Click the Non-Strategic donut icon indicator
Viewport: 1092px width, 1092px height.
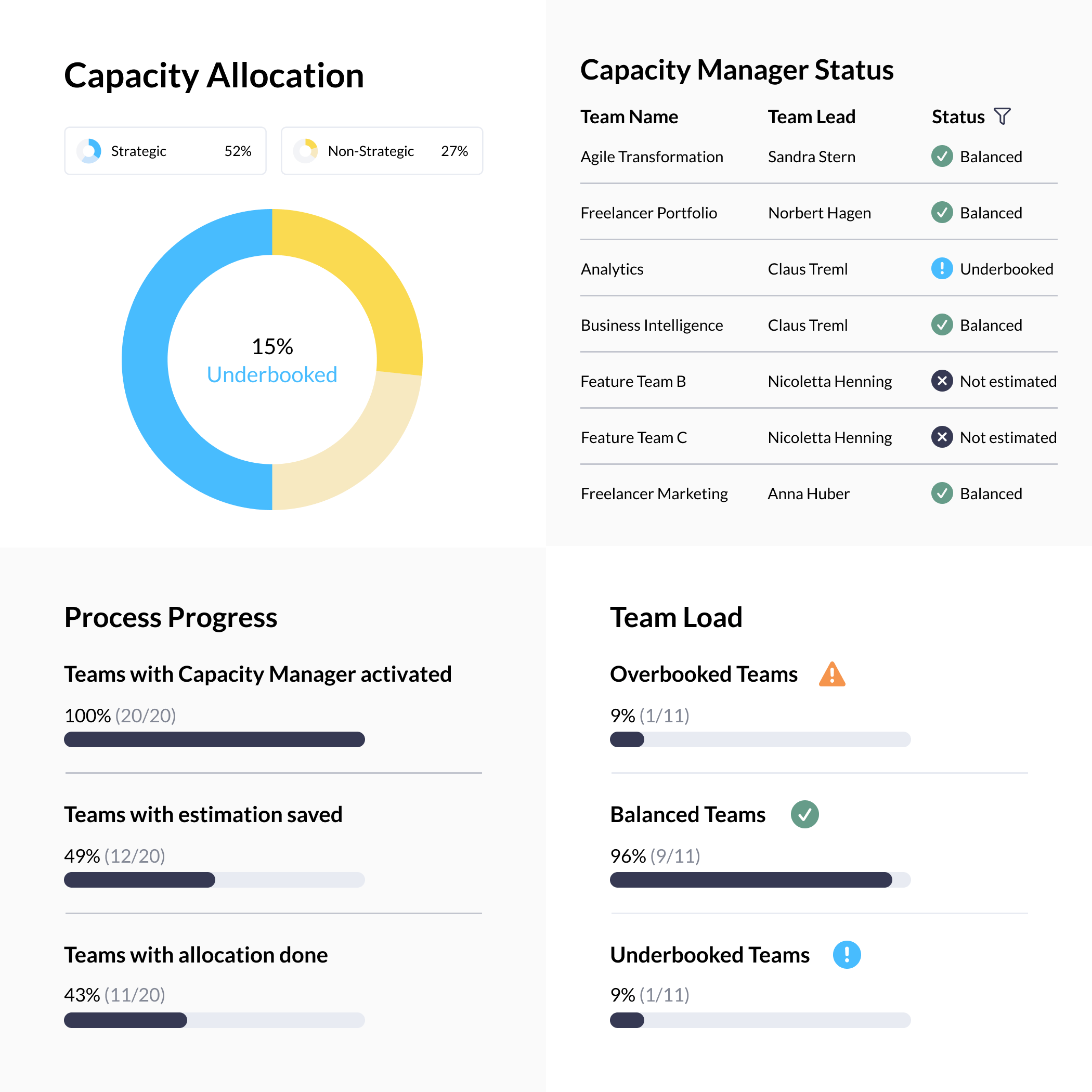[x=306, y=151]
